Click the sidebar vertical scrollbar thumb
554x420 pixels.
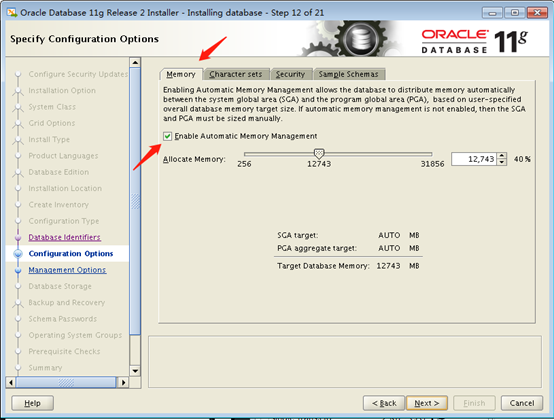coord(135,201)
